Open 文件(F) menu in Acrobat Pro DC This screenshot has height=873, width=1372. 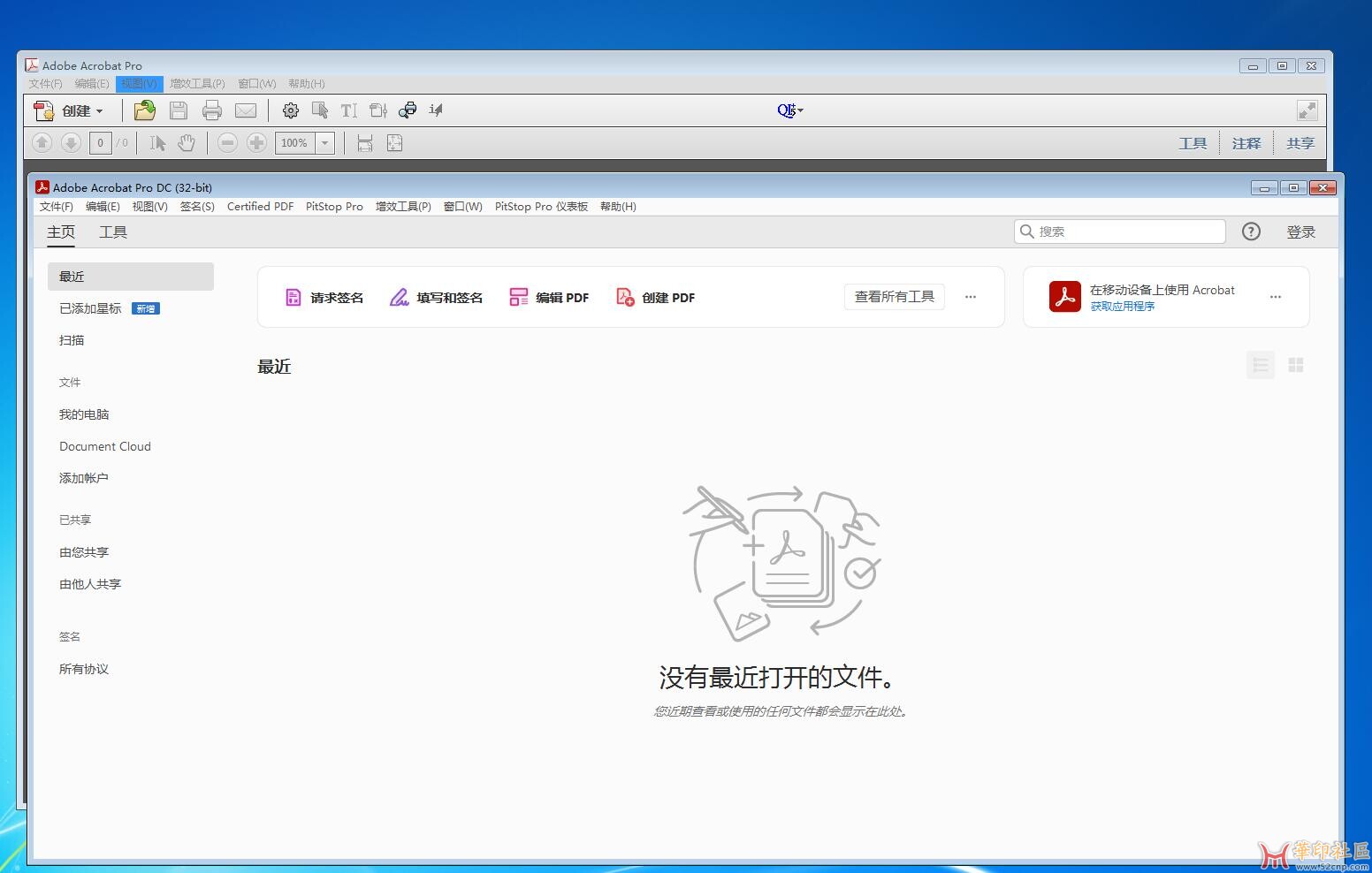point(57,206)
